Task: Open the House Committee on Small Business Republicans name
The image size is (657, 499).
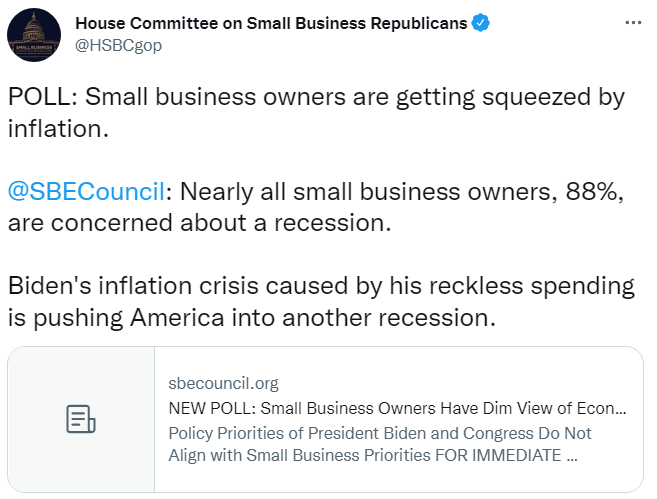Action: [x=270, y=24]
